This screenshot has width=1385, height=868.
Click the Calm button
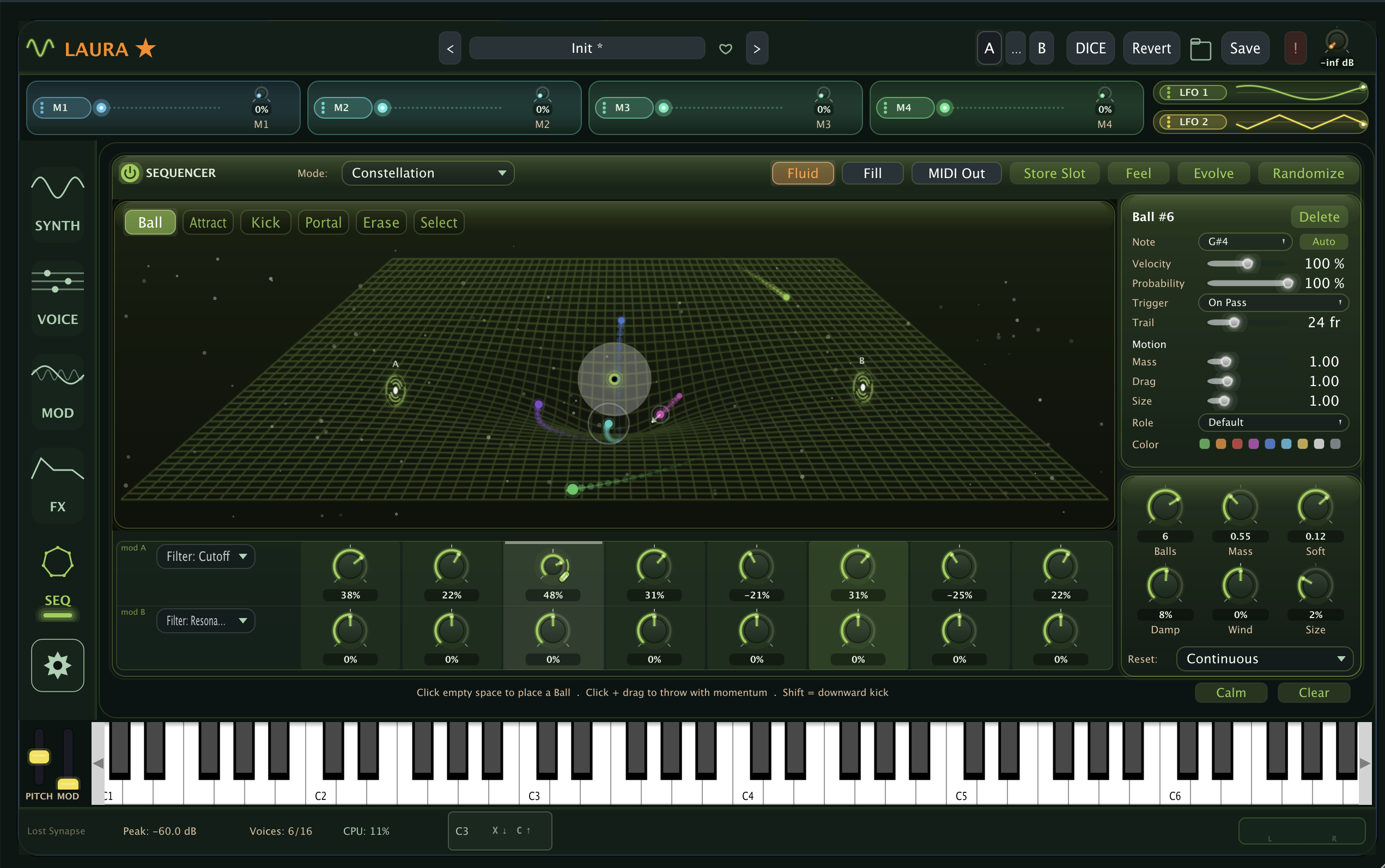[x=1231, y=692]
